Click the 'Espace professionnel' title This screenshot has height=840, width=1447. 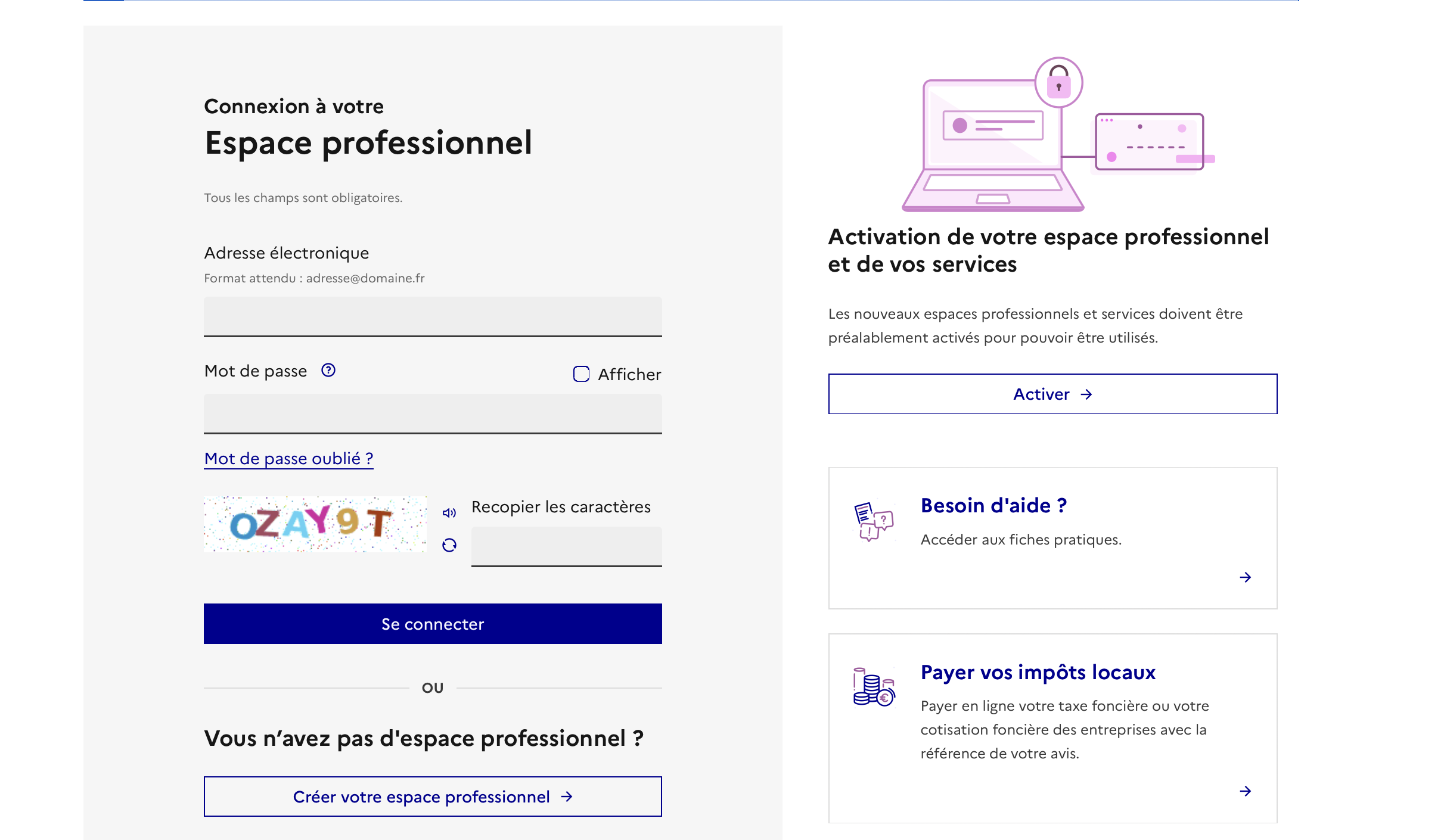(x=368, y=144)
